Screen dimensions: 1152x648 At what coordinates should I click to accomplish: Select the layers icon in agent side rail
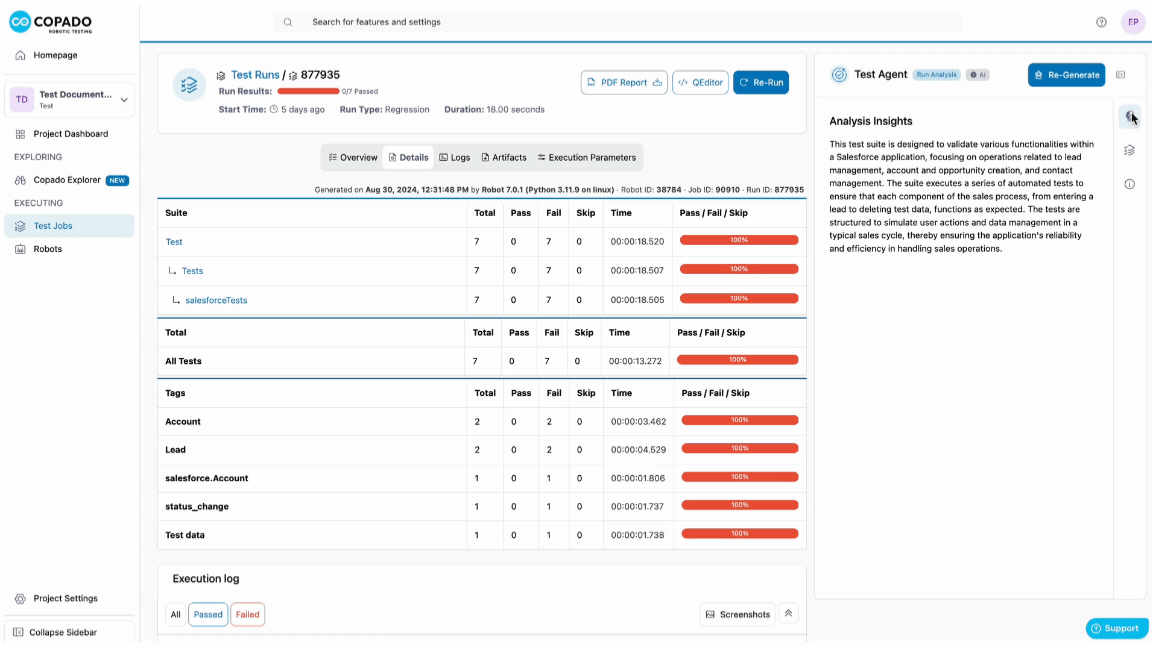pyautogui.click(x=1129, y=151)
